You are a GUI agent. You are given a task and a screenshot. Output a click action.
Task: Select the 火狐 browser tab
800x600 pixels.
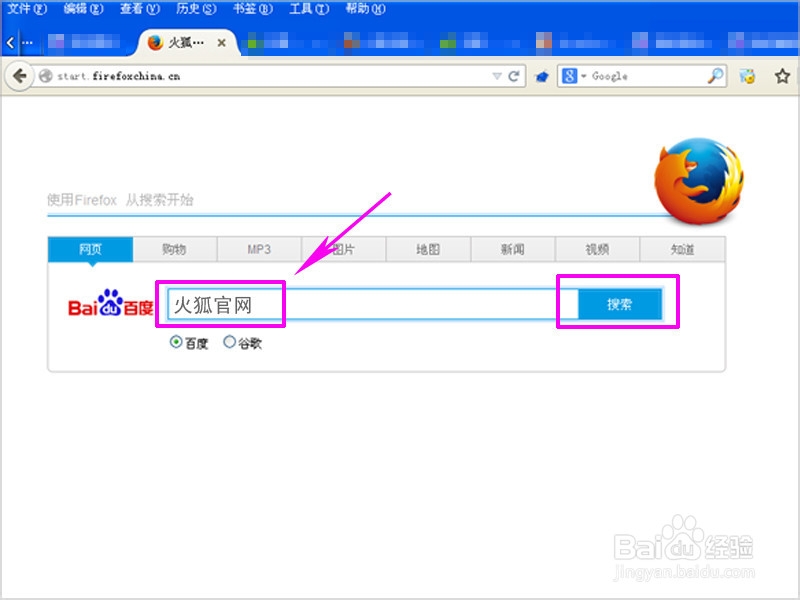[x=187, y=43]
